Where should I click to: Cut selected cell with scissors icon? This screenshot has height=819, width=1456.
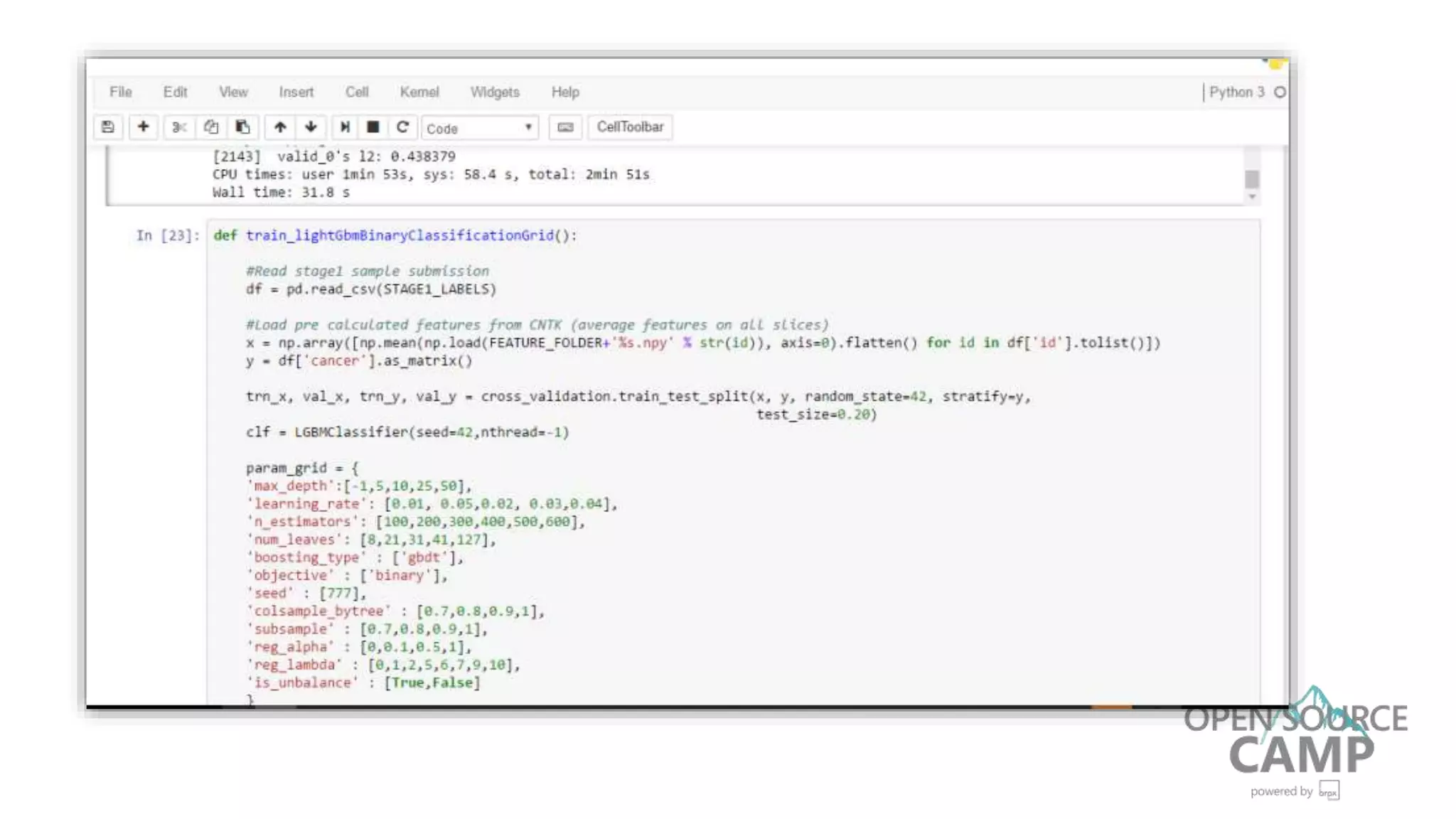click(178, 127)
